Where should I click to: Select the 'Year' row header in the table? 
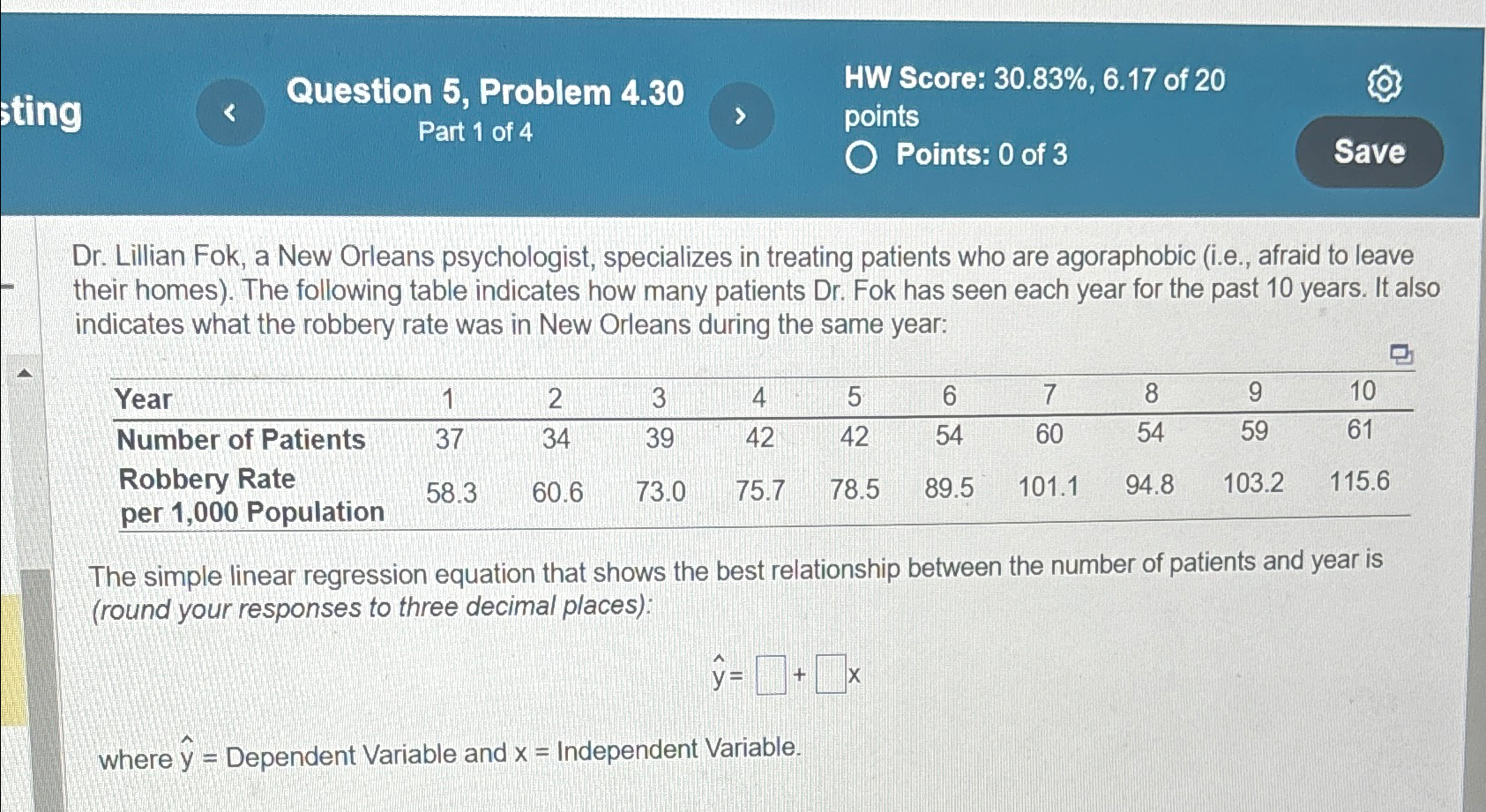(x=144, y=399)
